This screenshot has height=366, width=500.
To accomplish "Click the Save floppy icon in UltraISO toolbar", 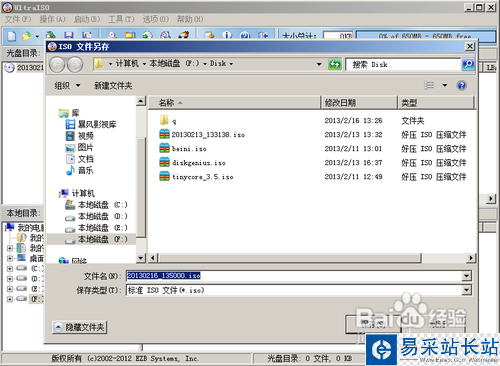I will click(x=69, y=35).
